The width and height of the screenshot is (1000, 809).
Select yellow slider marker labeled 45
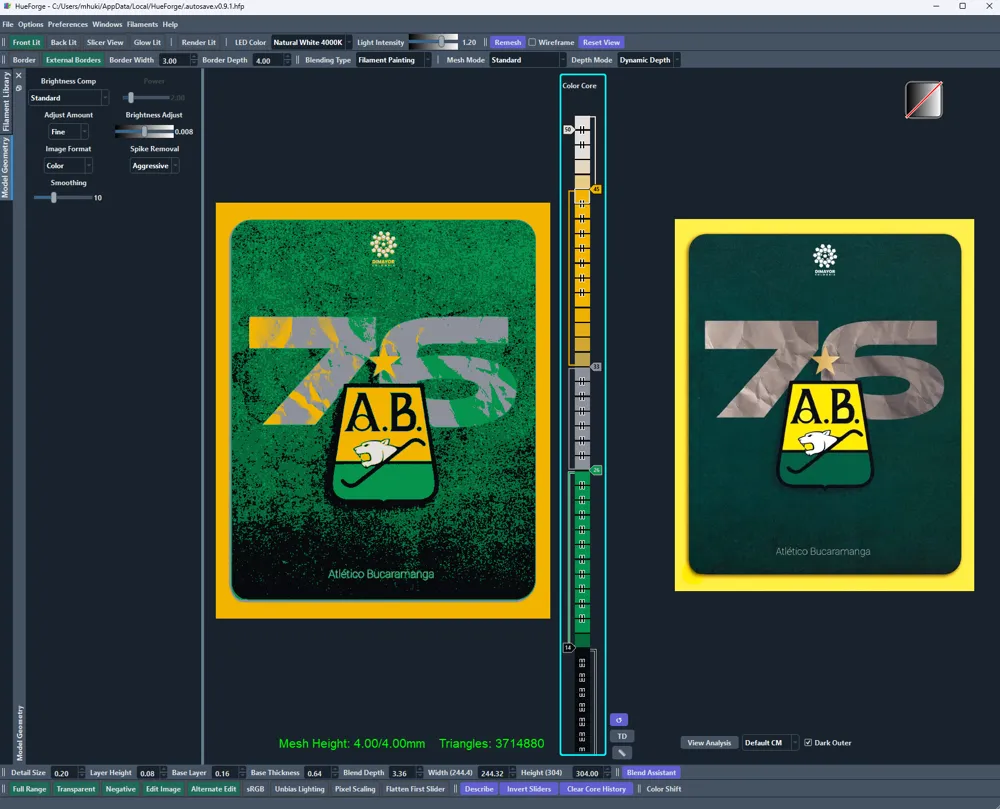pos(596,189)
